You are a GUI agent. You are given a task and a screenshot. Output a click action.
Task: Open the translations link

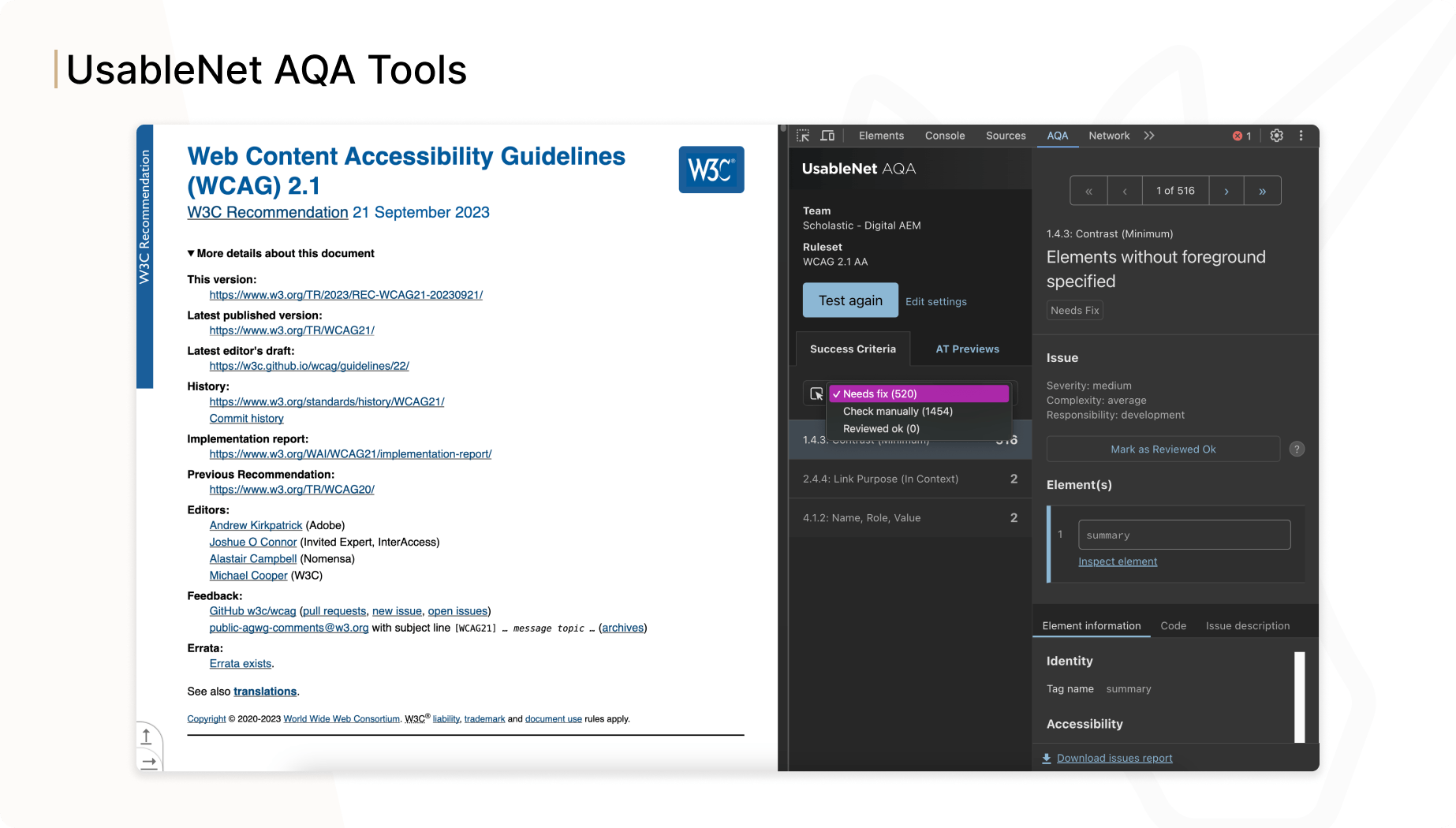265,692
